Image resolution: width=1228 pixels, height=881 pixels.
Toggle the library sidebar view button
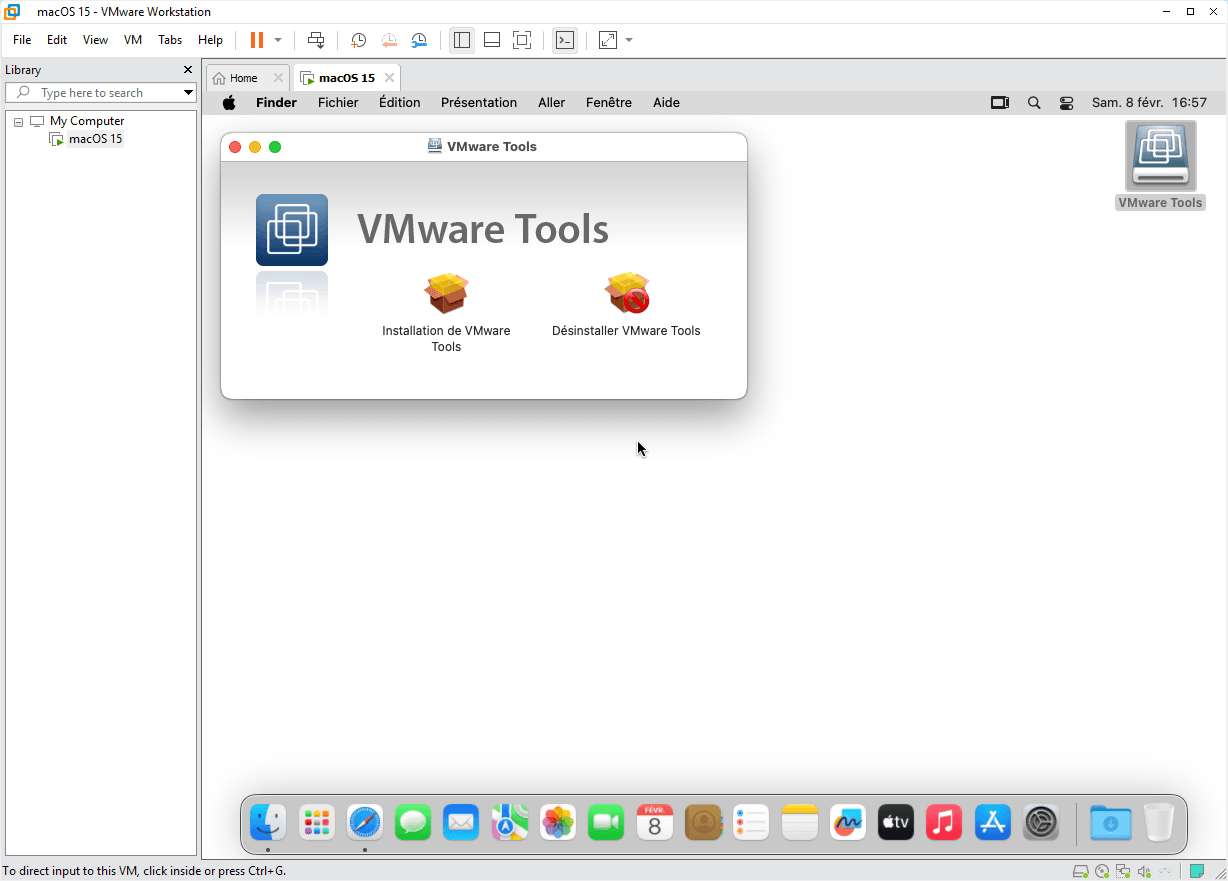461,40
